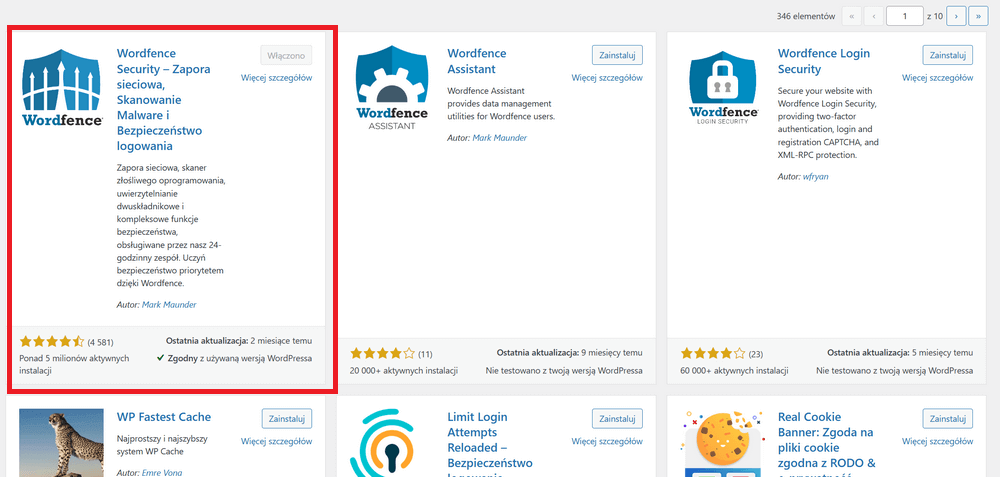Image resolution: width=1000 pixels, height=477 pixels.
Task: Open the Wordfence Assistant title link
Action: coord(477,61)
